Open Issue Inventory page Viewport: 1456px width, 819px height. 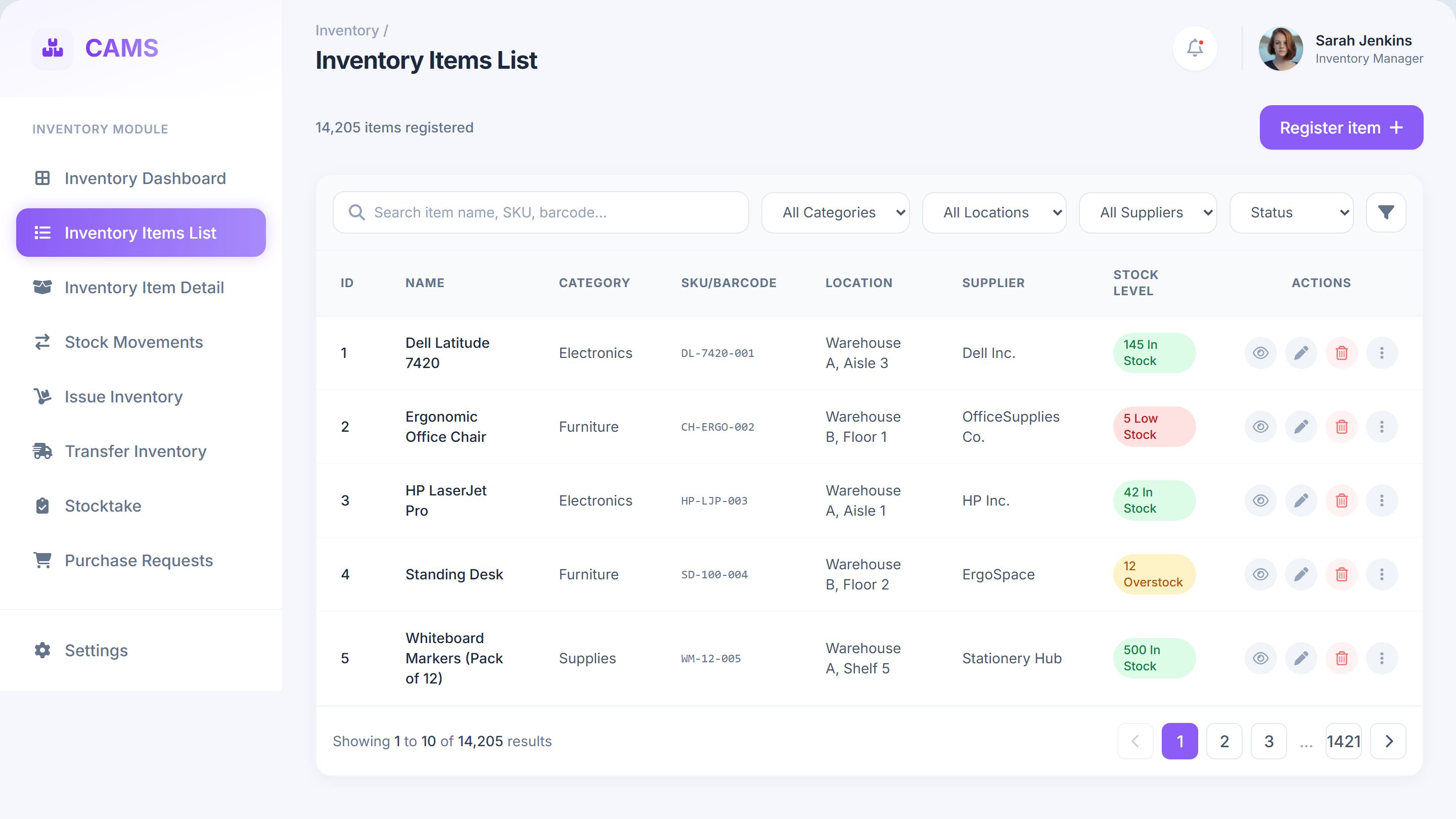[x=141, y=397]
